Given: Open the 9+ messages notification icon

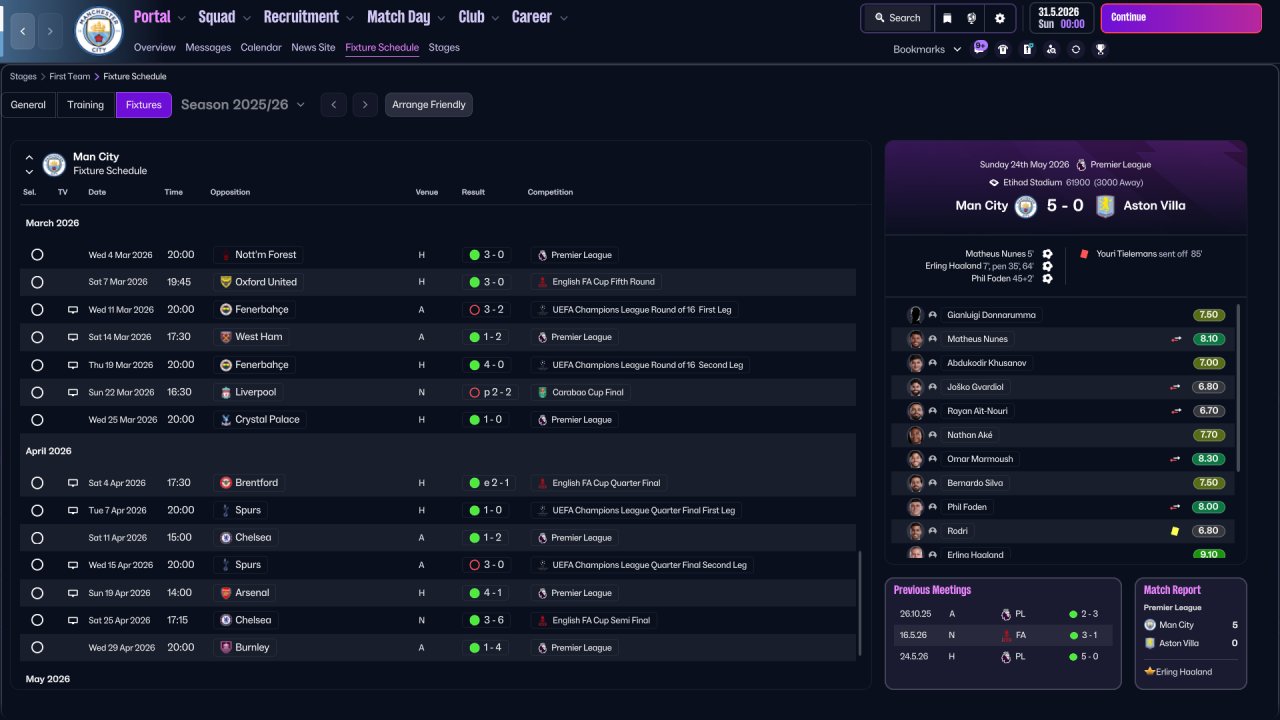Looking at the screenshot, I should click(x=980, y=47).
